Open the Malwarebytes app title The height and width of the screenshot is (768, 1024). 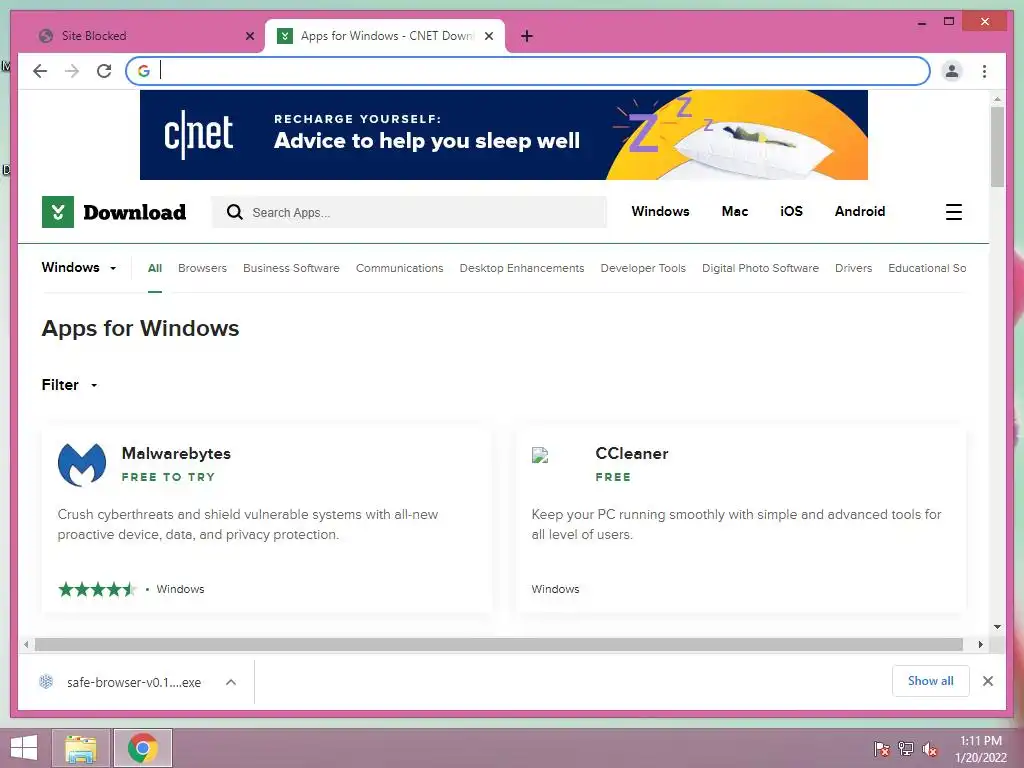tap(176, 453)
